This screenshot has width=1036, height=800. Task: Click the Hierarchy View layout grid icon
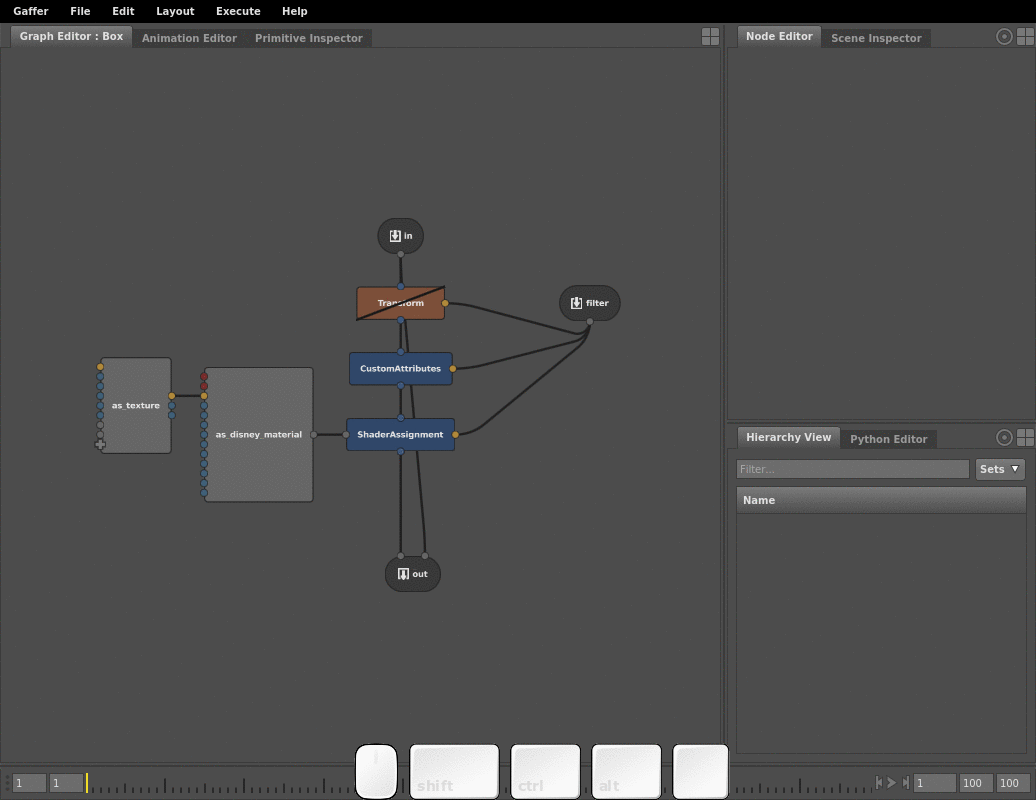(x=1025, y=438)
